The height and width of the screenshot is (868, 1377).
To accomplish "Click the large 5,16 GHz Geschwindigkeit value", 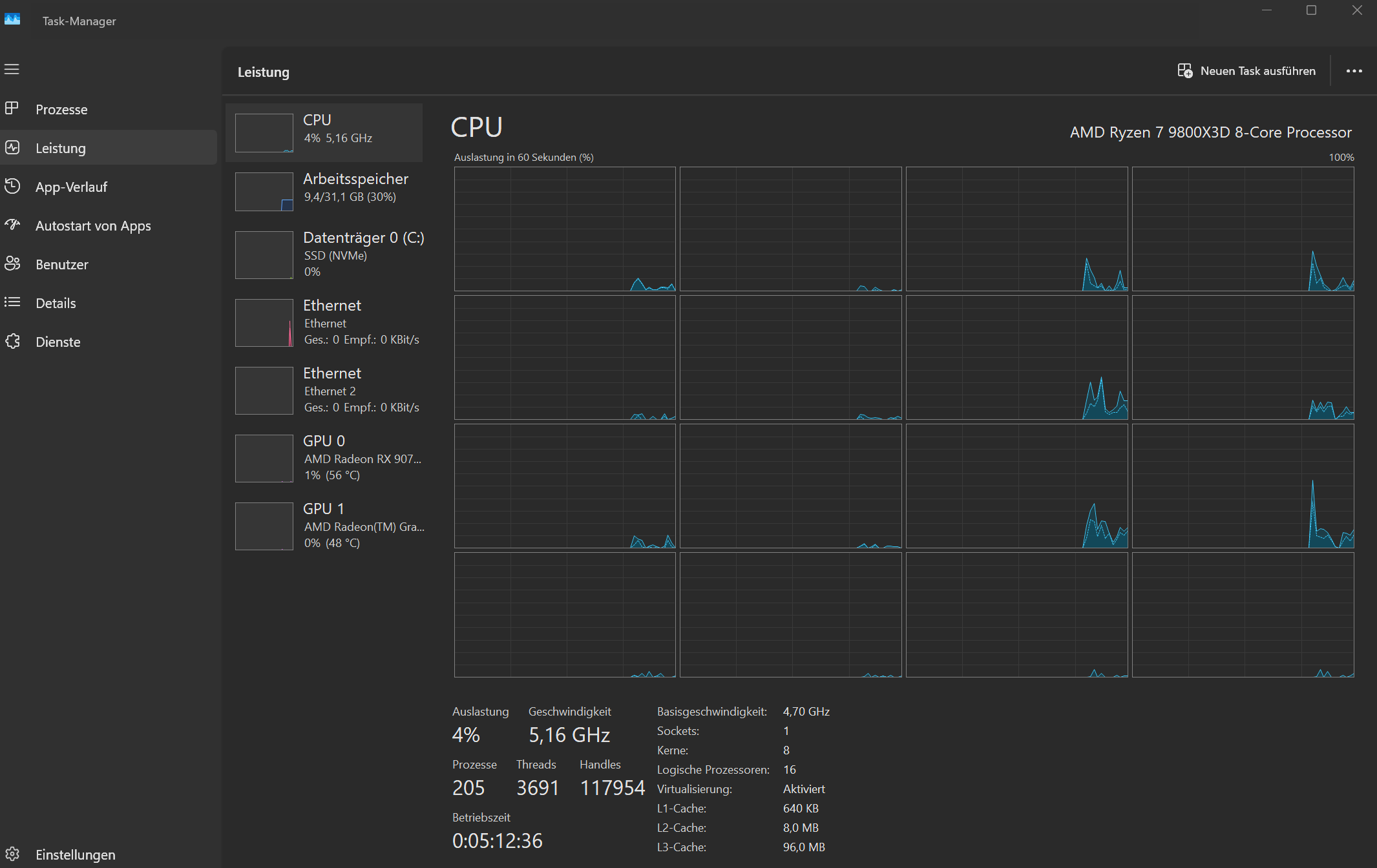I will coord(569,735).
